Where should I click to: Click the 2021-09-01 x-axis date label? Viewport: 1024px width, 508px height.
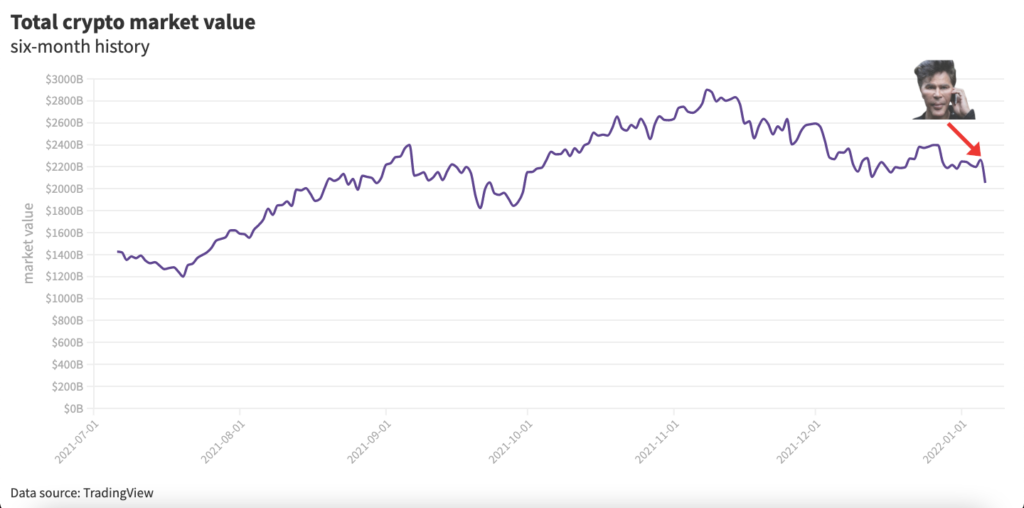(368, 441)
